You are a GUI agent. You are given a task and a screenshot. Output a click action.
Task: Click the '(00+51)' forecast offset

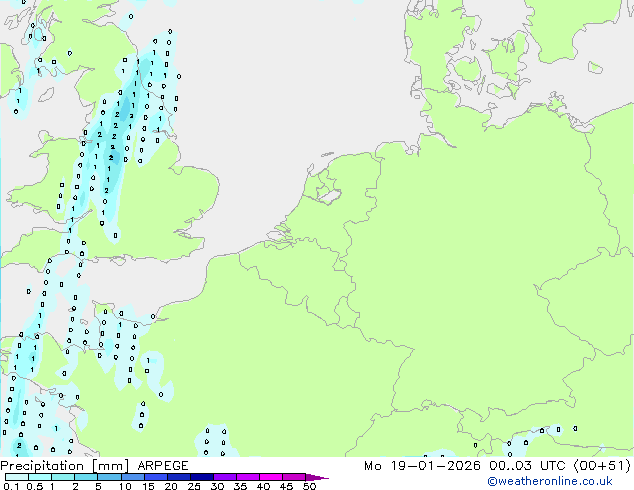point(602,466)
